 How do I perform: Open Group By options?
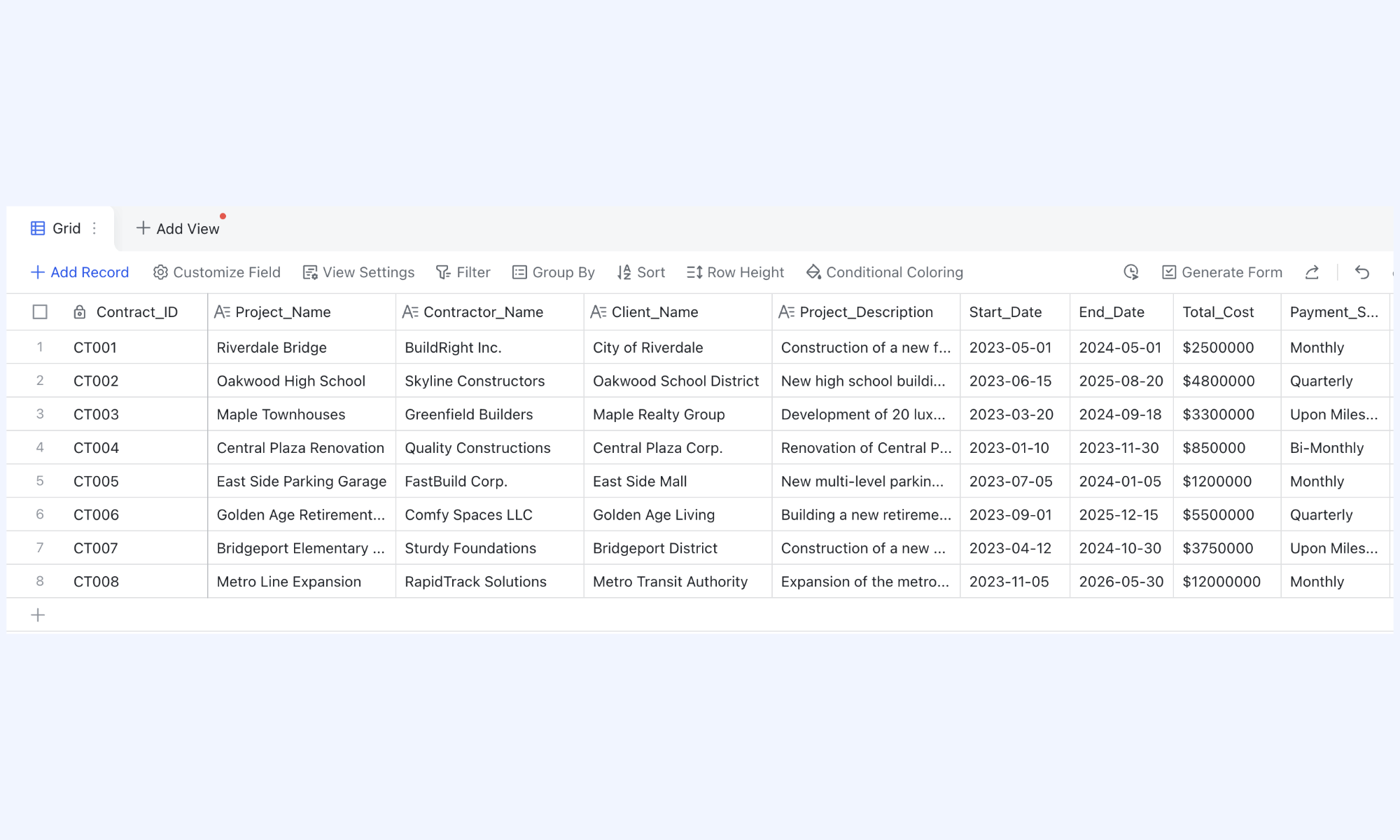pyautogui.click(x=553, y=272)
